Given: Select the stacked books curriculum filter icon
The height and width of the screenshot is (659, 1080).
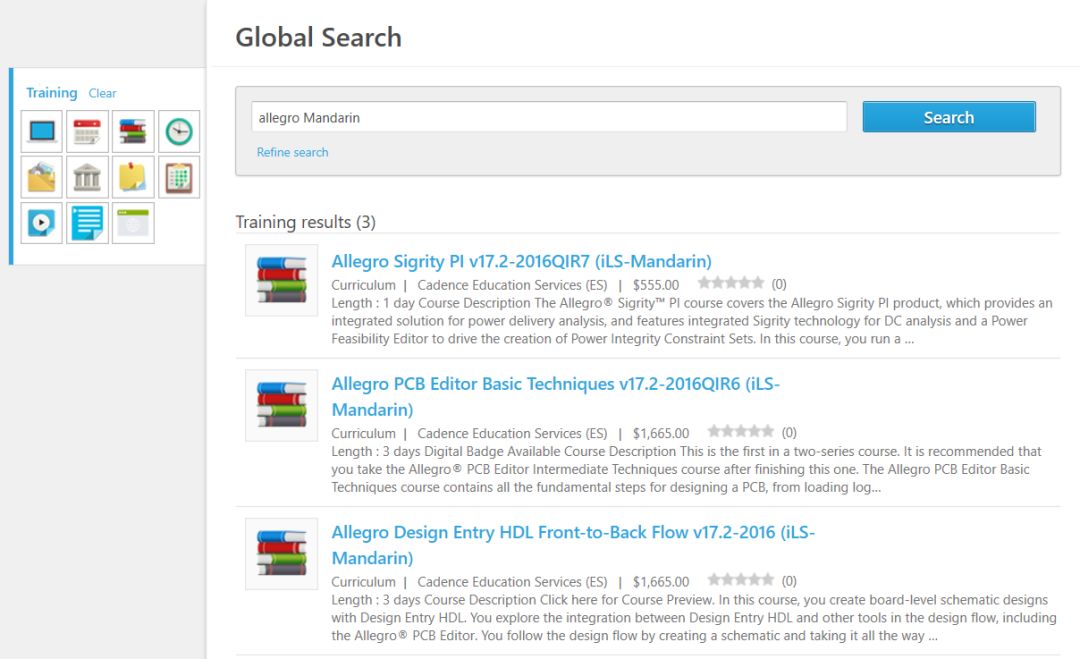Looking at the screenshot, I should click(133, 131).
